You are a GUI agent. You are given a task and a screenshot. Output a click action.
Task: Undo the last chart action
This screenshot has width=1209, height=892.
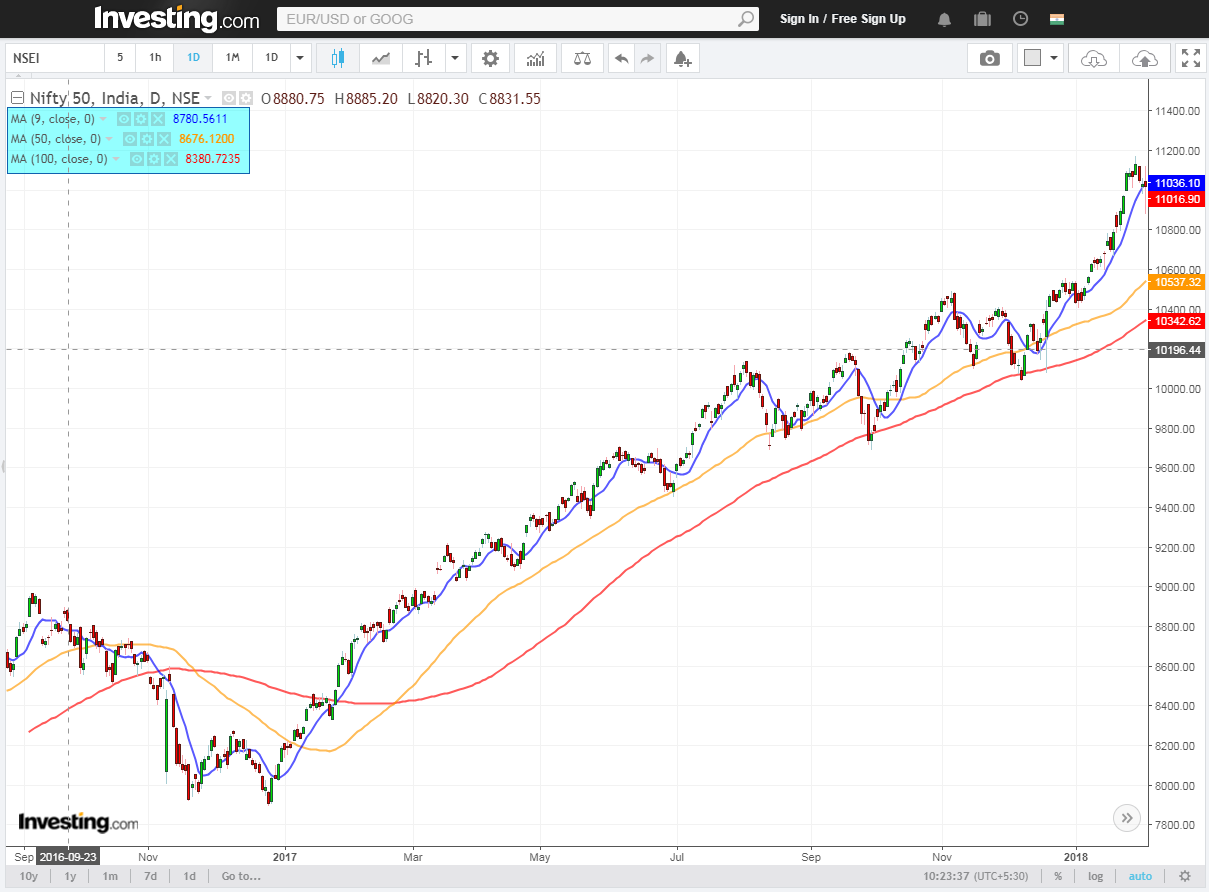pos(621,58)
